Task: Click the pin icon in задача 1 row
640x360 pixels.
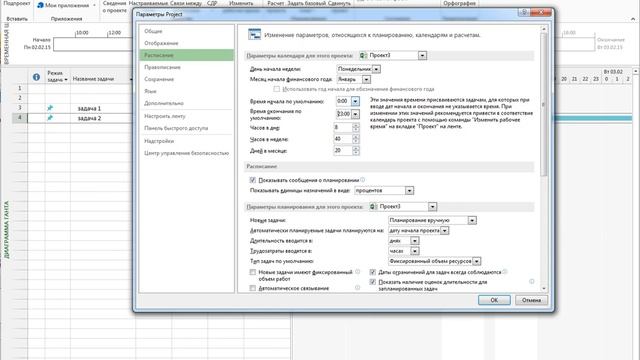Action: [x=50, y=108]
